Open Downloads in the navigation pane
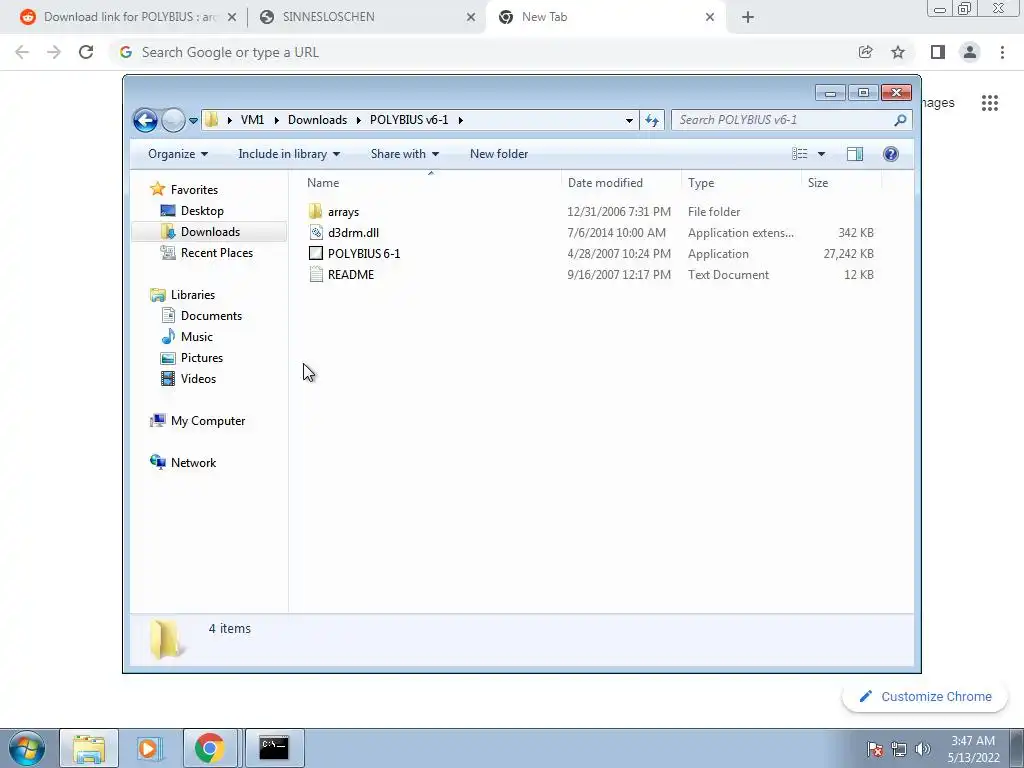This screenshot has height=768, width=1024. coord(210,232)
